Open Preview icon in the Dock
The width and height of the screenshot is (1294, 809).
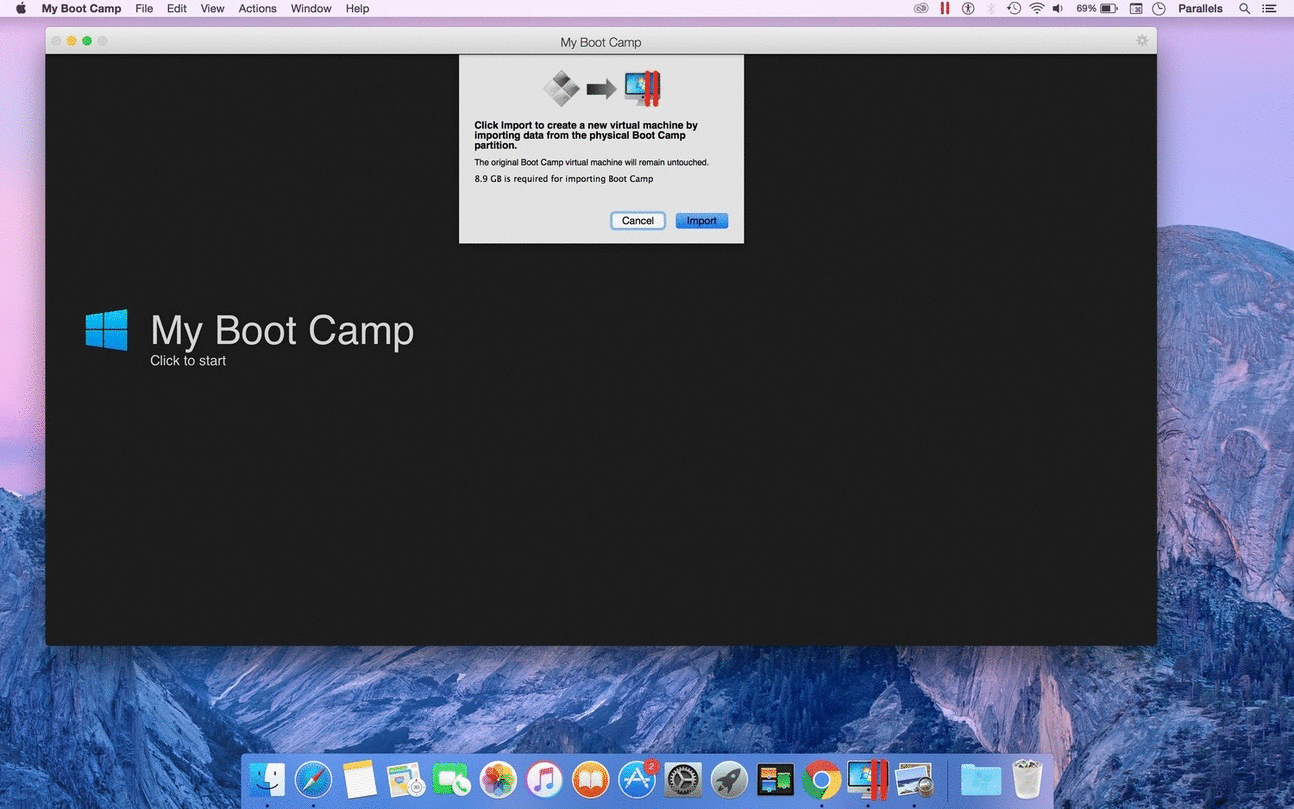click(914, 780)
